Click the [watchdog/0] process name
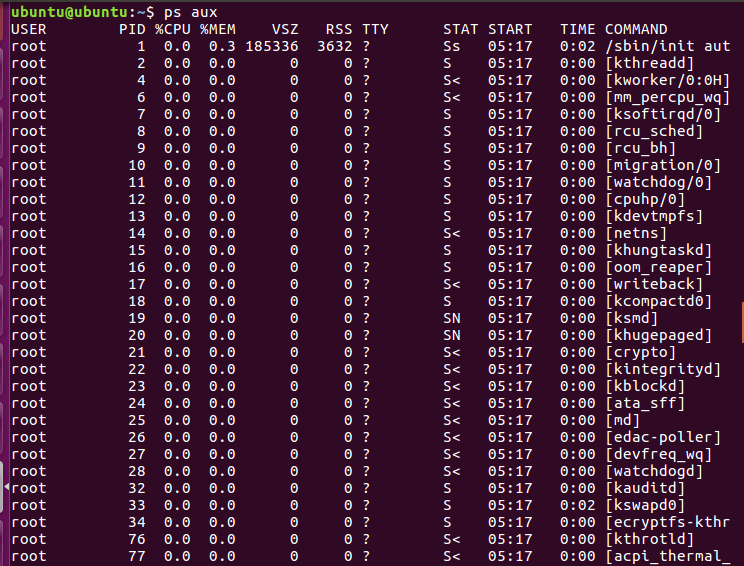Screen dimensions: 744x566 659,183
